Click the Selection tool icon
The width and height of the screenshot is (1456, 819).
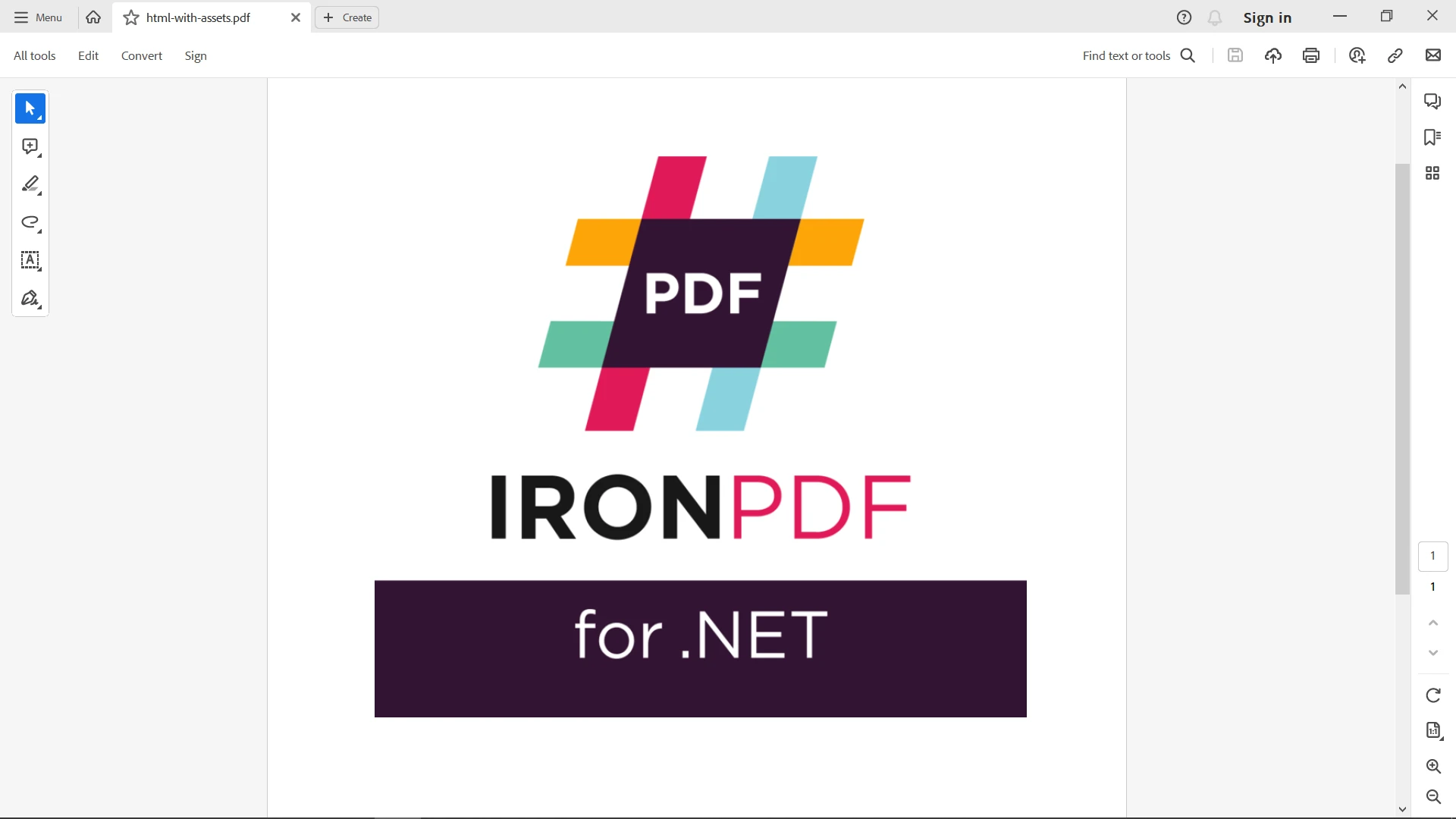pos(30,108)
